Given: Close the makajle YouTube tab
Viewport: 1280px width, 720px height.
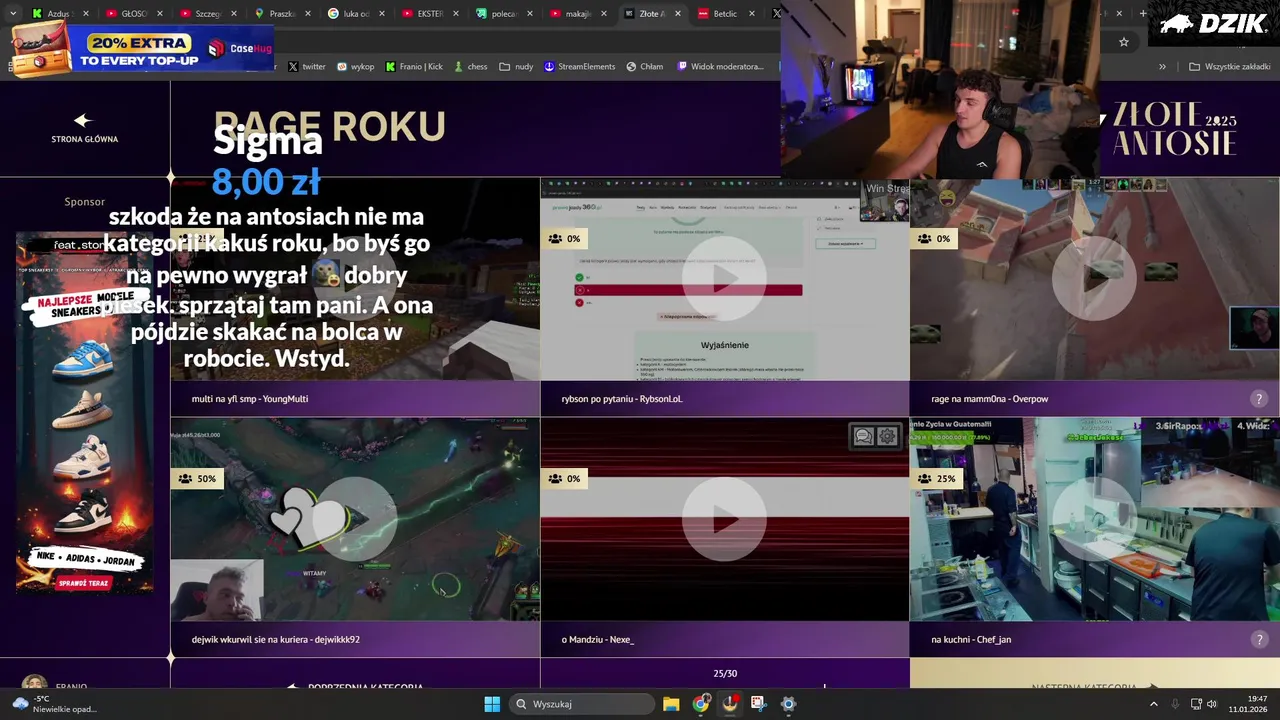Looking at the screenshot, I should [x=604, y=14].
